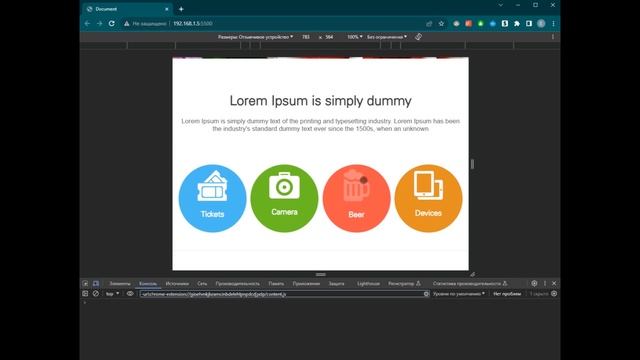
Task: Open the throttling dropdown in device toolbar
Action: click(x=387, y=37)
